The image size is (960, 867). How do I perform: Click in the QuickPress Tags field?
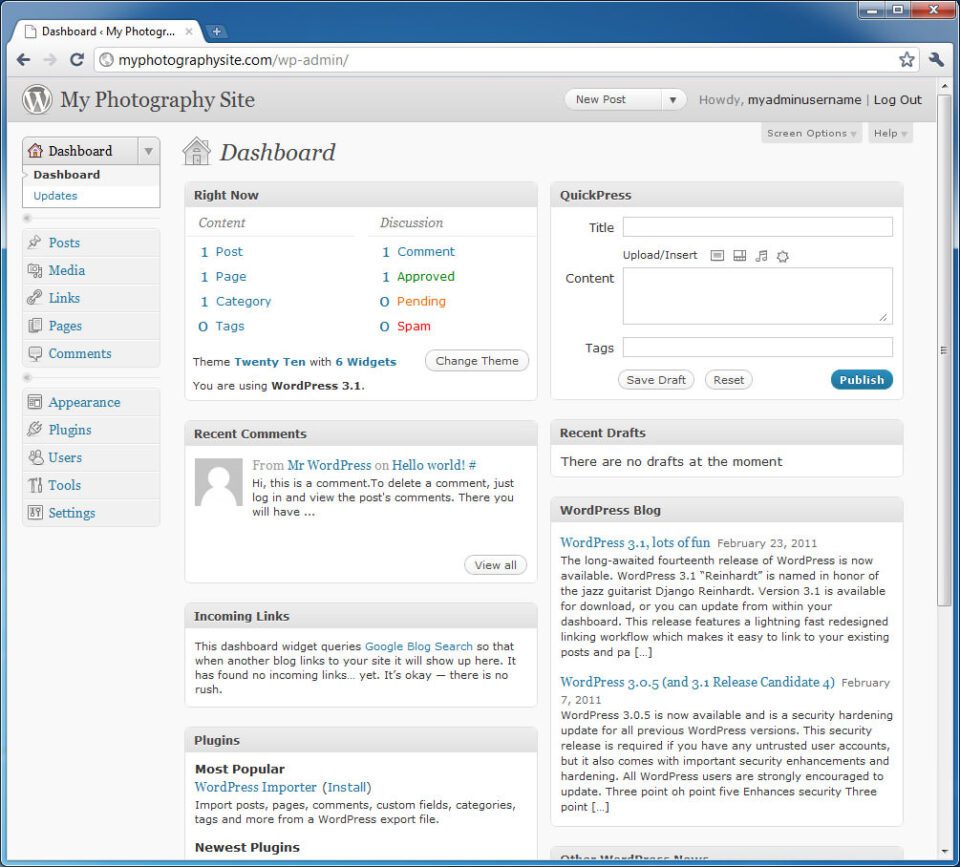click(757, 347)
